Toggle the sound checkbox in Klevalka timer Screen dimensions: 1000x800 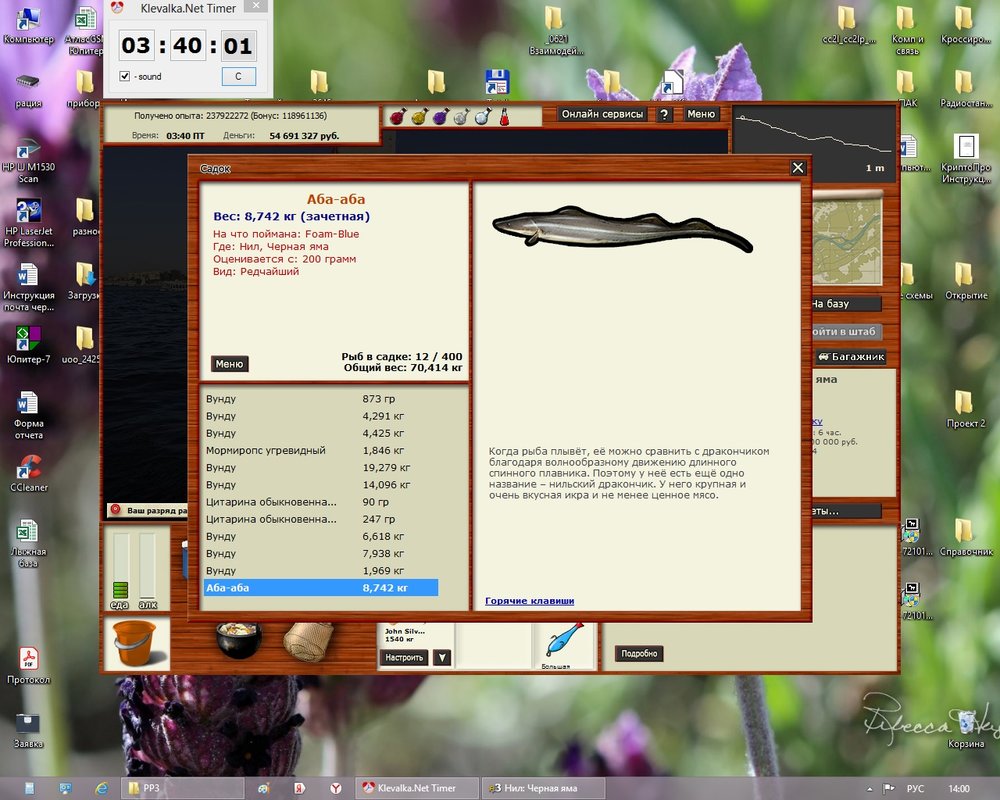click(x=124, y=77)
